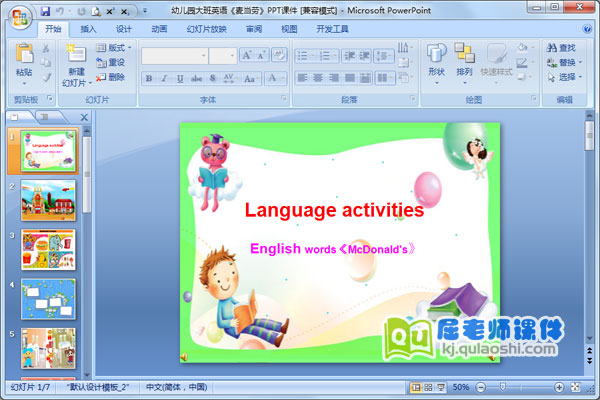
Task: Click Find (查找) binoculars icon
Action: 551,48
